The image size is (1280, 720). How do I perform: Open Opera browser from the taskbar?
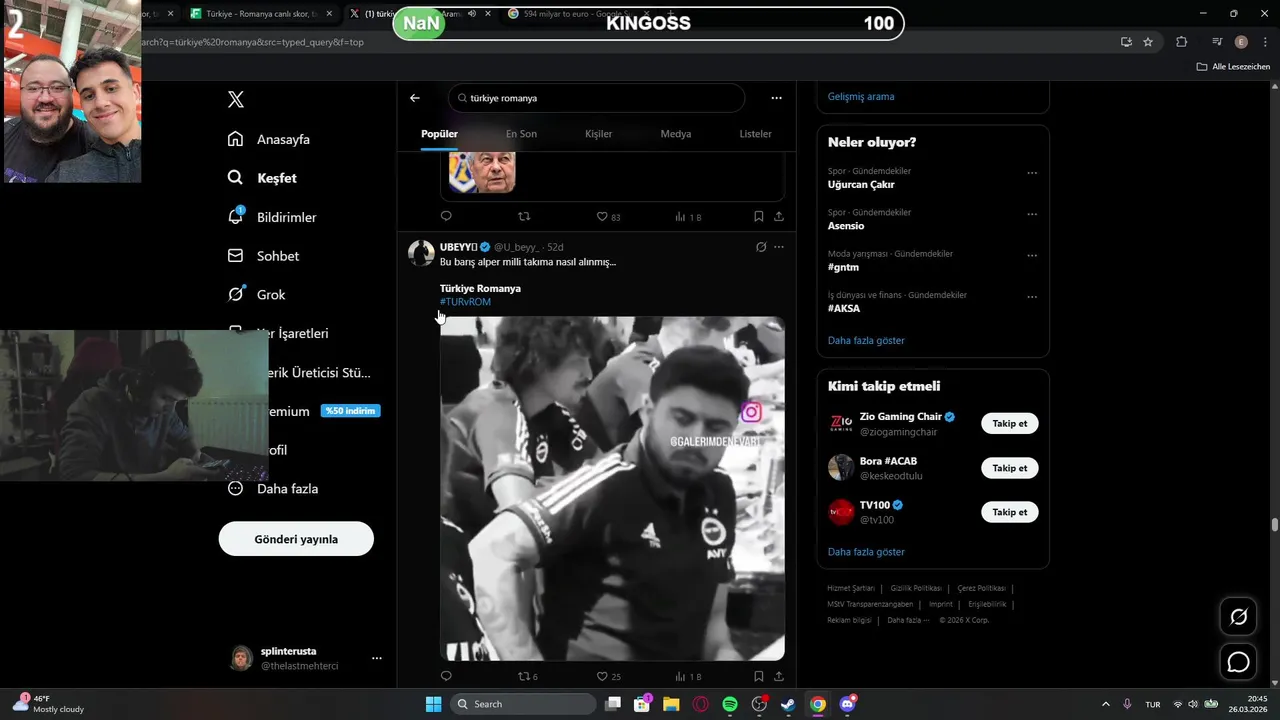(701, 704)
